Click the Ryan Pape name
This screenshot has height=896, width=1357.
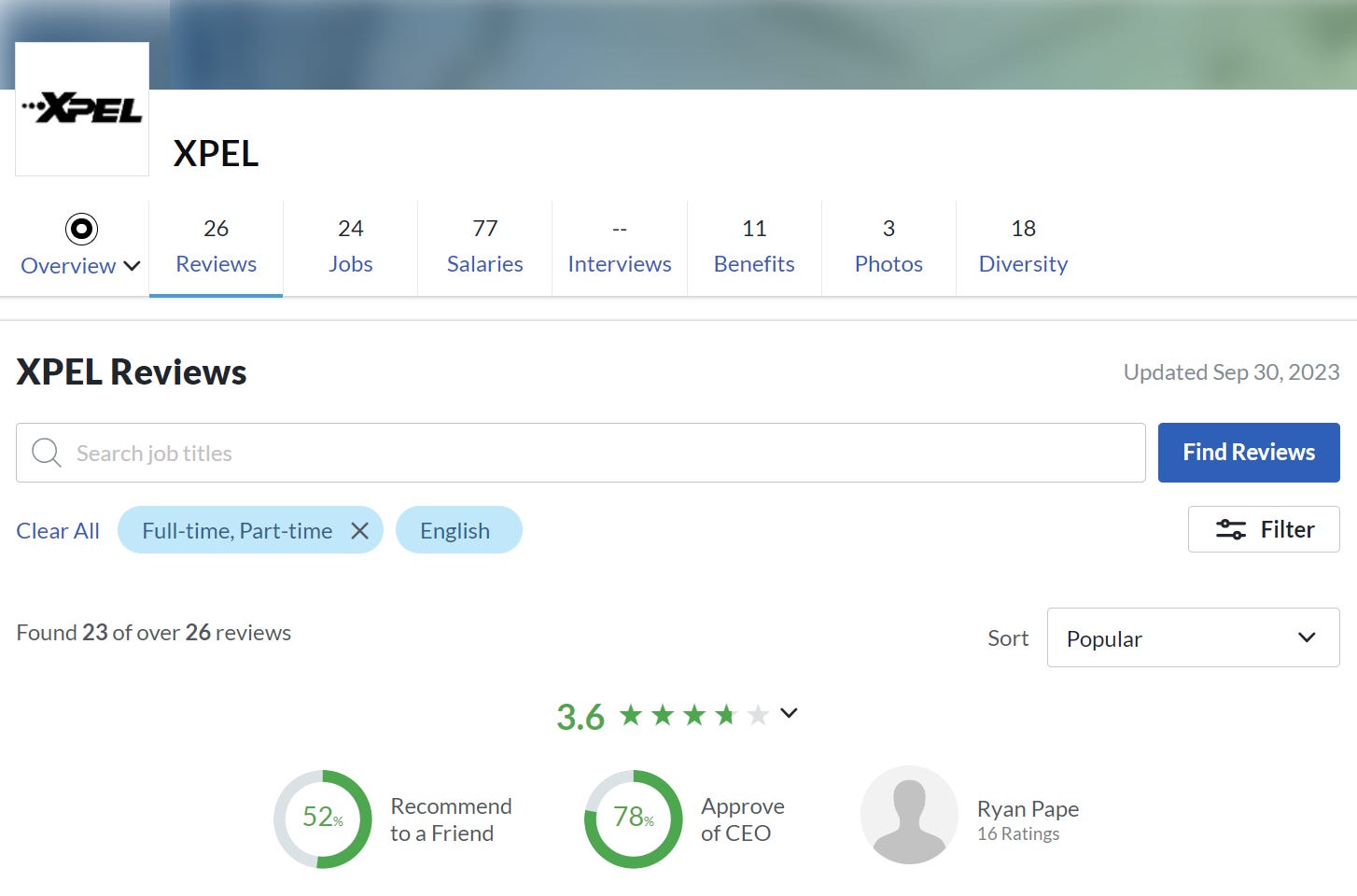pyautogui.click(x=1028, y=808)
